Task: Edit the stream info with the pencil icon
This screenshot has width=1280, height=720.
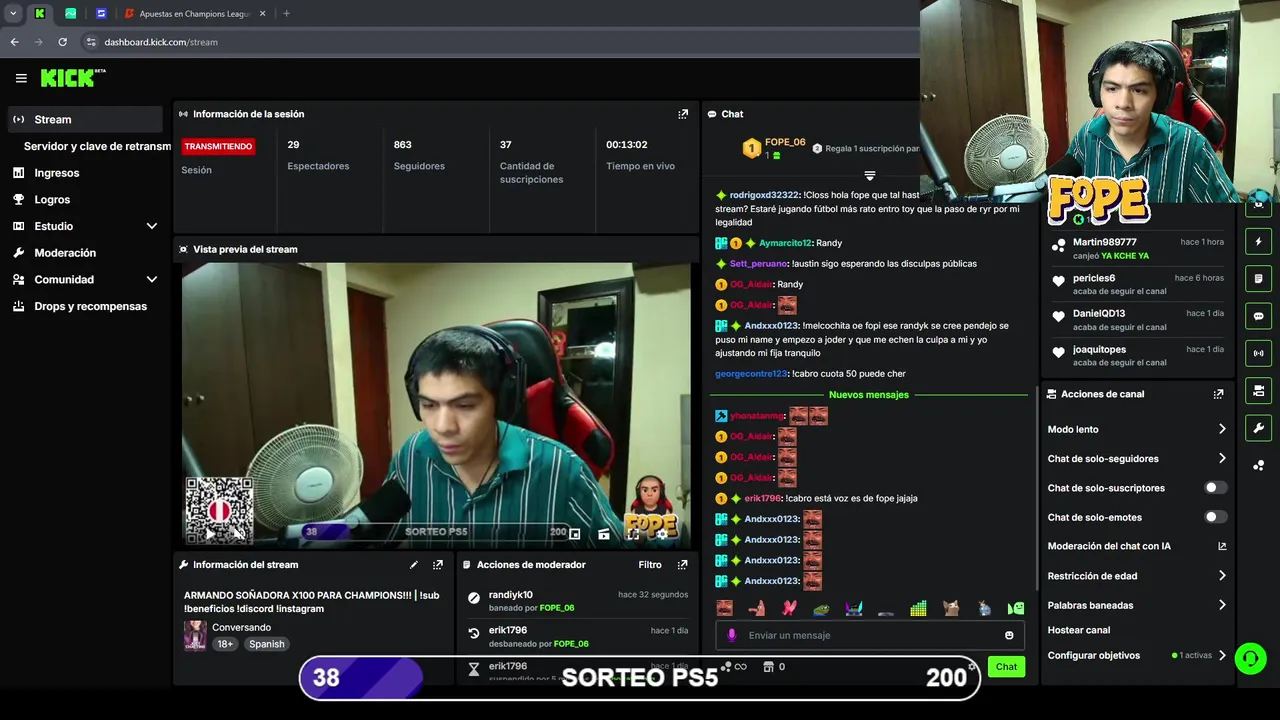Action: 413,565
